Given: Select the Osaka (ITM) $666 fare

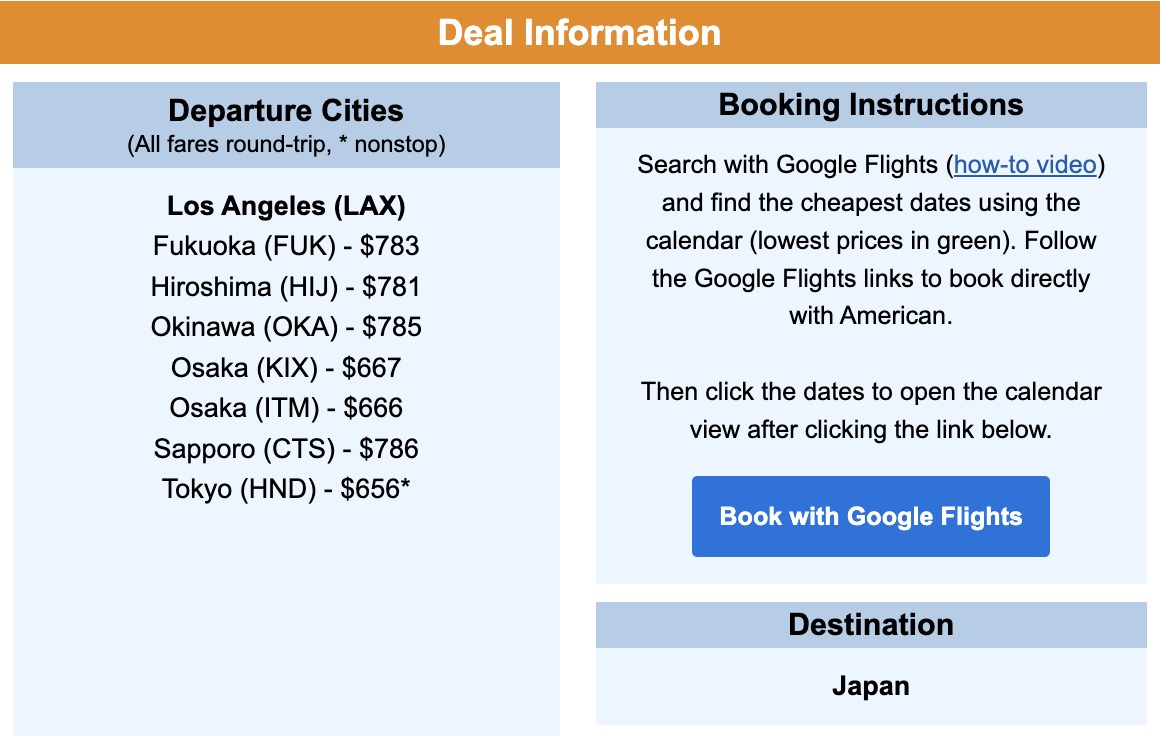Looking at the screenshot, I should point(286,408).
